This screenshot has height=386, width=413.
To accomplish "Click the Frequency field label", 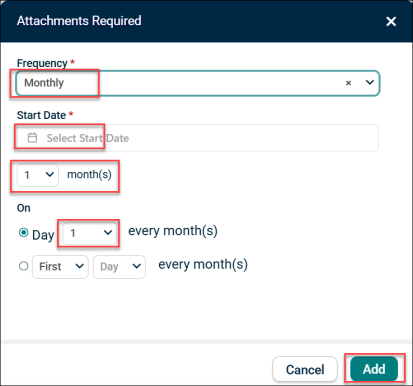I will pos(42,63).
